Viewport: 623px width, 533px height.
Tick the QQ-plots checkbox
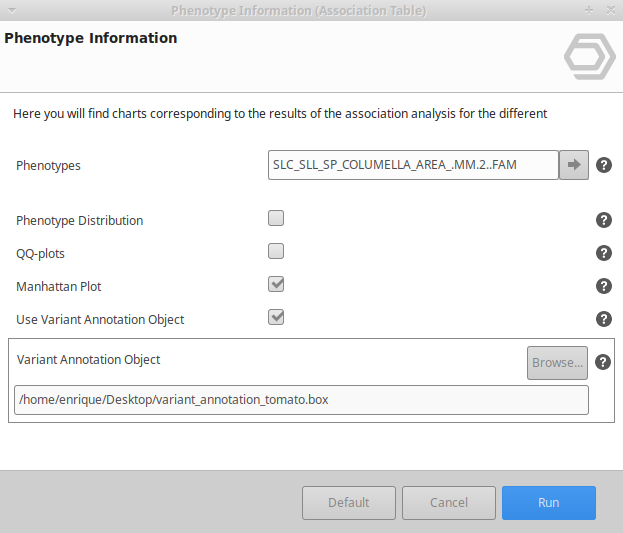coord(276,251)
